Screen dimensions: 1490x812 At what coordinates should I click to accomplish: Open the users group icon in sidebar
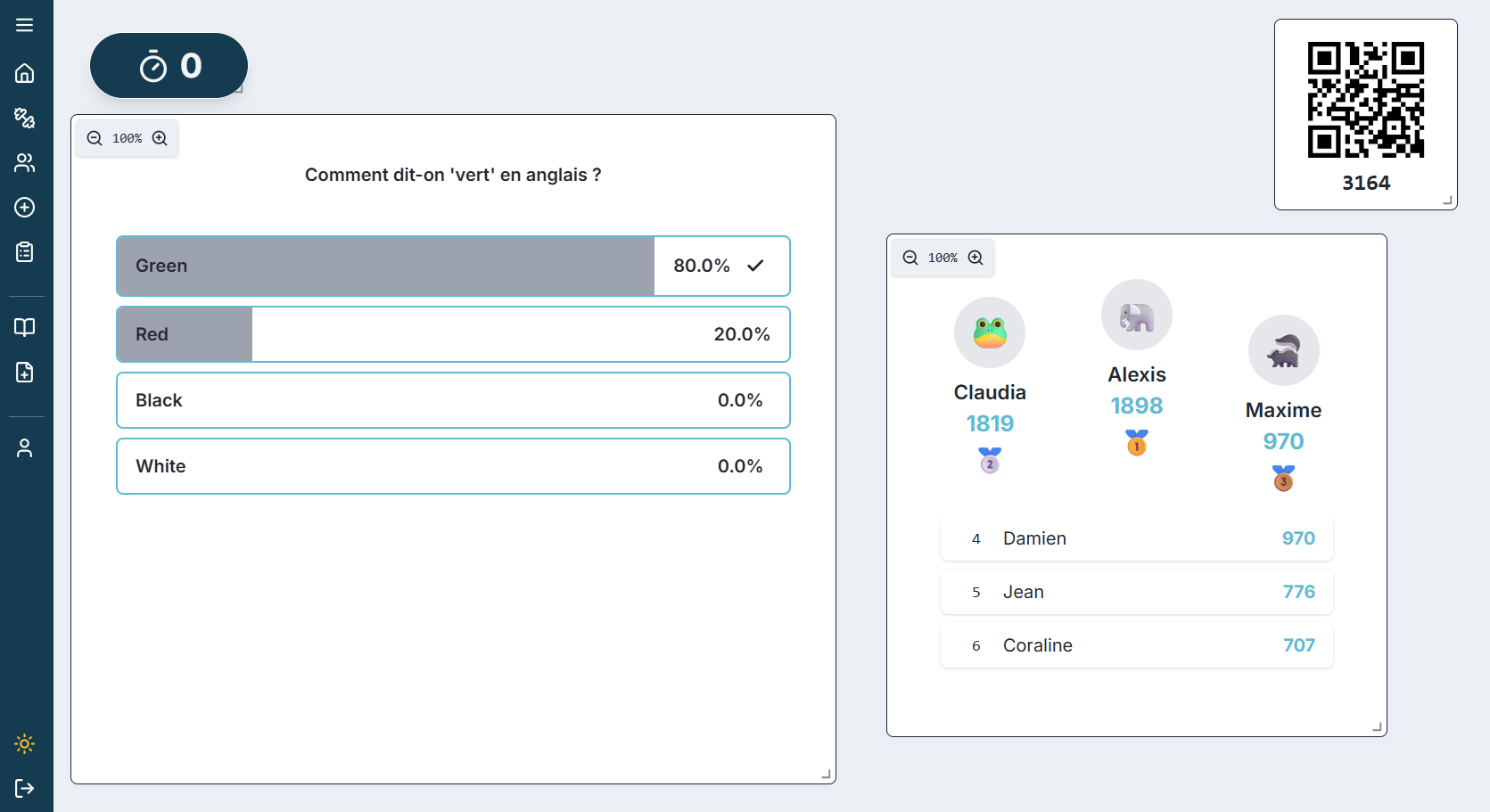[x=25, y=162]
